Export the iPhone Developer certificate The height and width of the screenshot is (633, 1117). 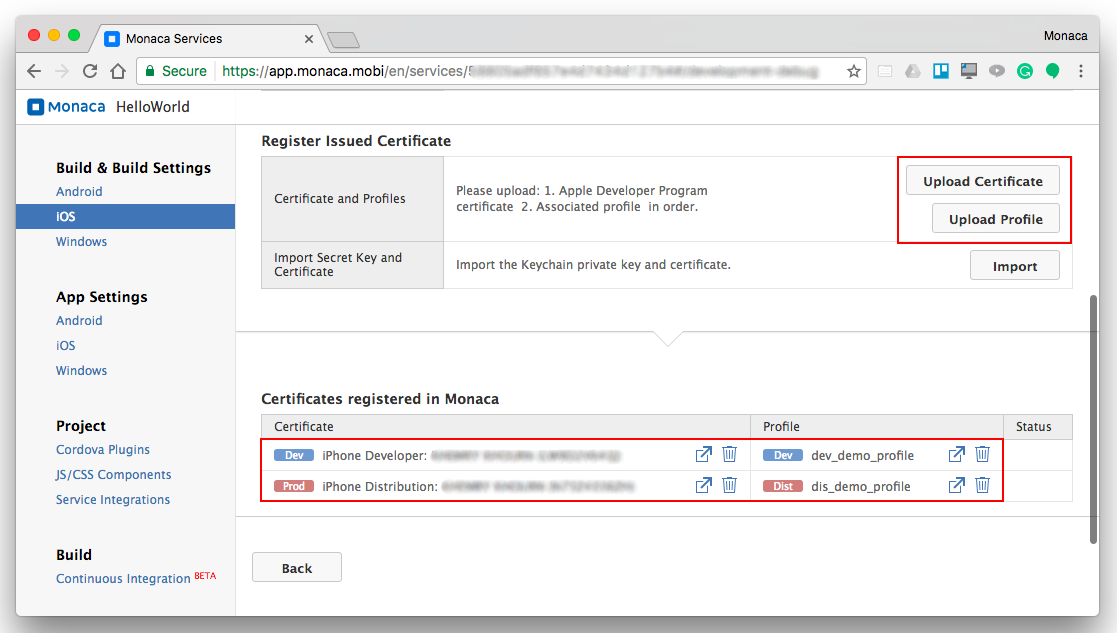click(x=703, y=455)
